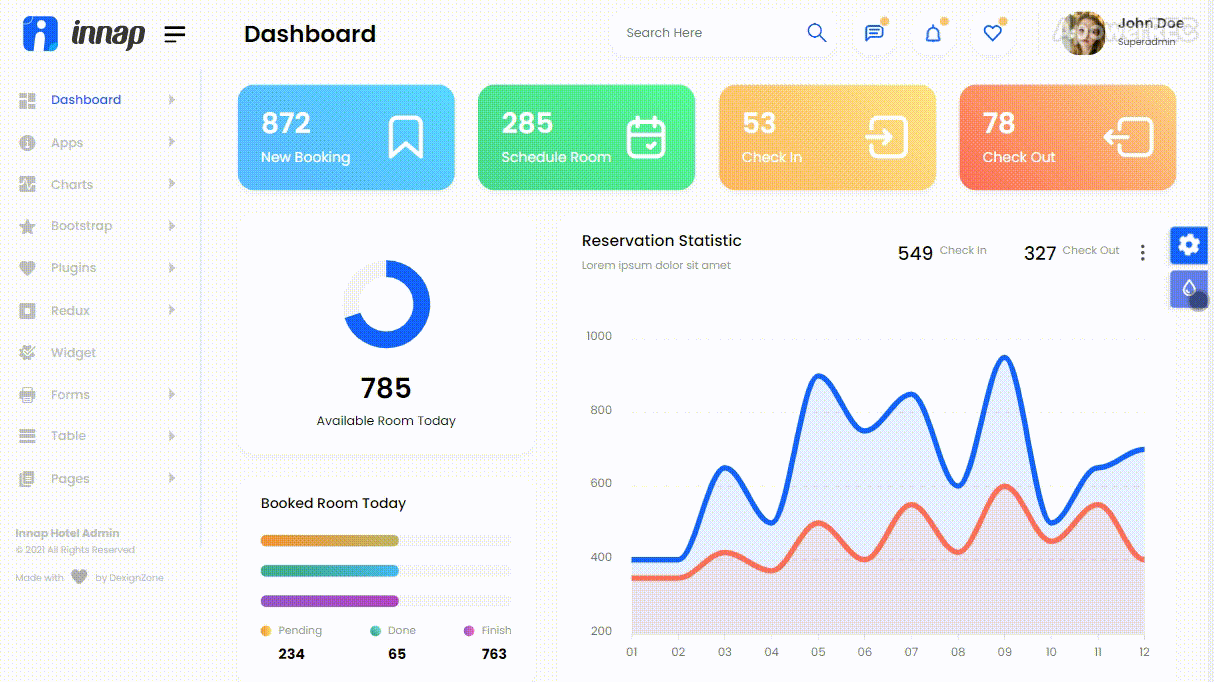Click the chat messages icon in header
The image size is (1214, 682).
coord(874,33)
